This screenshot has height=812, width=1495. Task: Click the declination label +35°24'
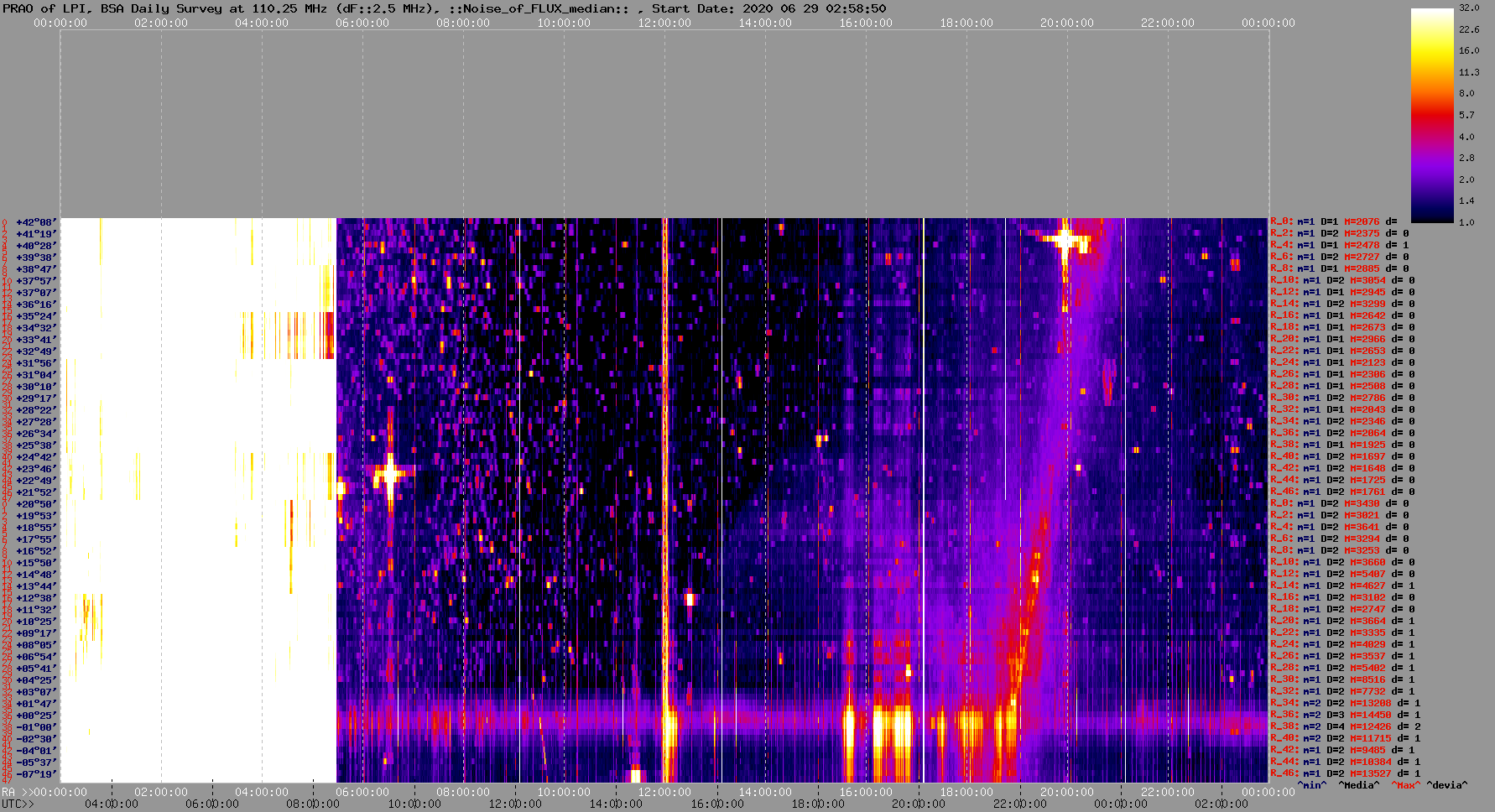tap(36, 316)
